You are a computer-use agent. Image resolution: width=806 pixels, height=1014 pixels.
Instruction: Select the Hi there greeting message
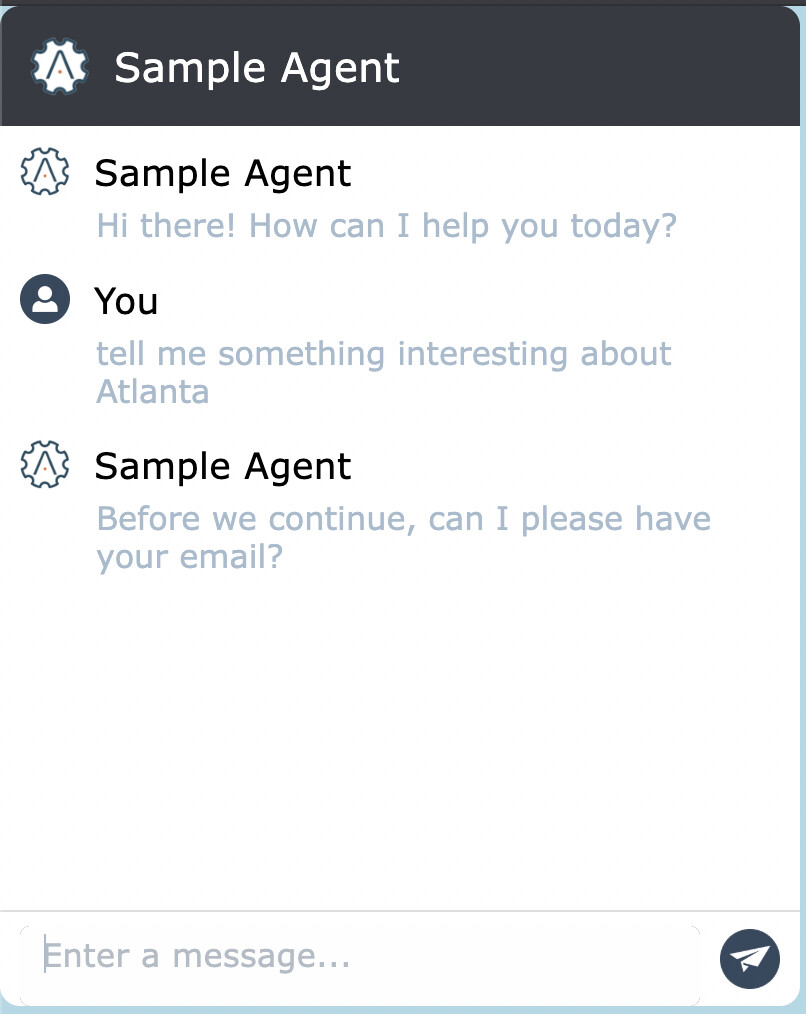pos(386,225)
